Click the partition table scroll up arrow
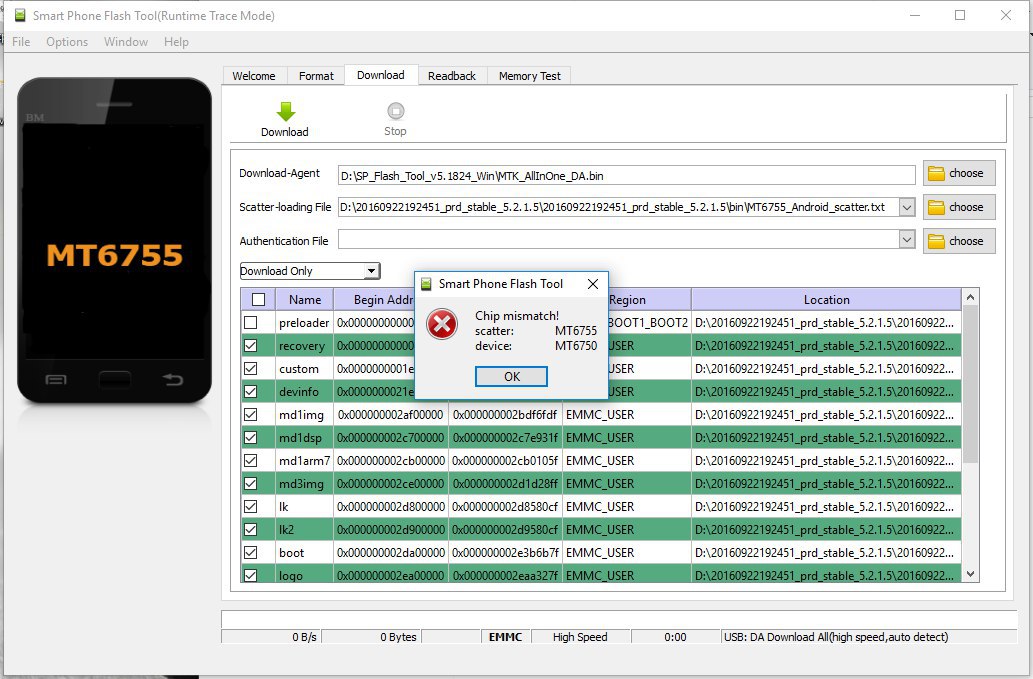The height and width of the screenshot is (679, 1033). [x=970, y=298]
